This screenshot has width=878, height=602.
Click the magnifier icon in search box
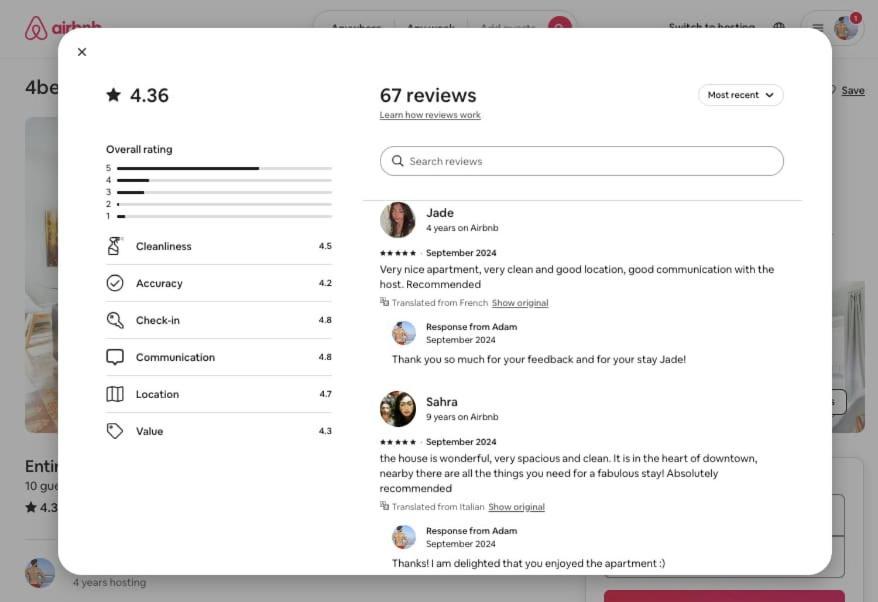[x=398, y=161]
